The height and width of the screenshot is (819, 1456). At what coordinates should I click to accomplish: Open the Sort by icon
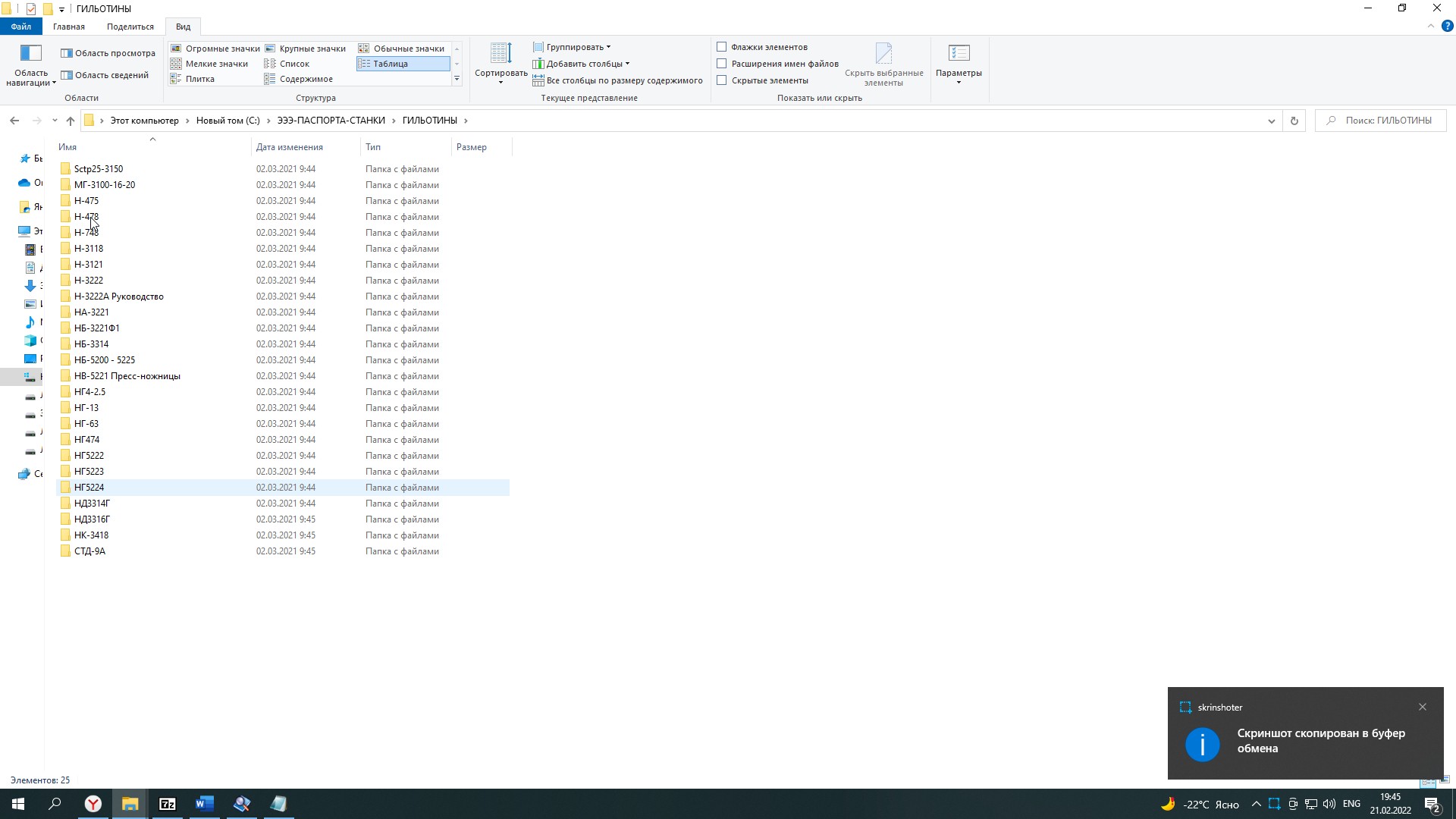click(x=500, y=55)
